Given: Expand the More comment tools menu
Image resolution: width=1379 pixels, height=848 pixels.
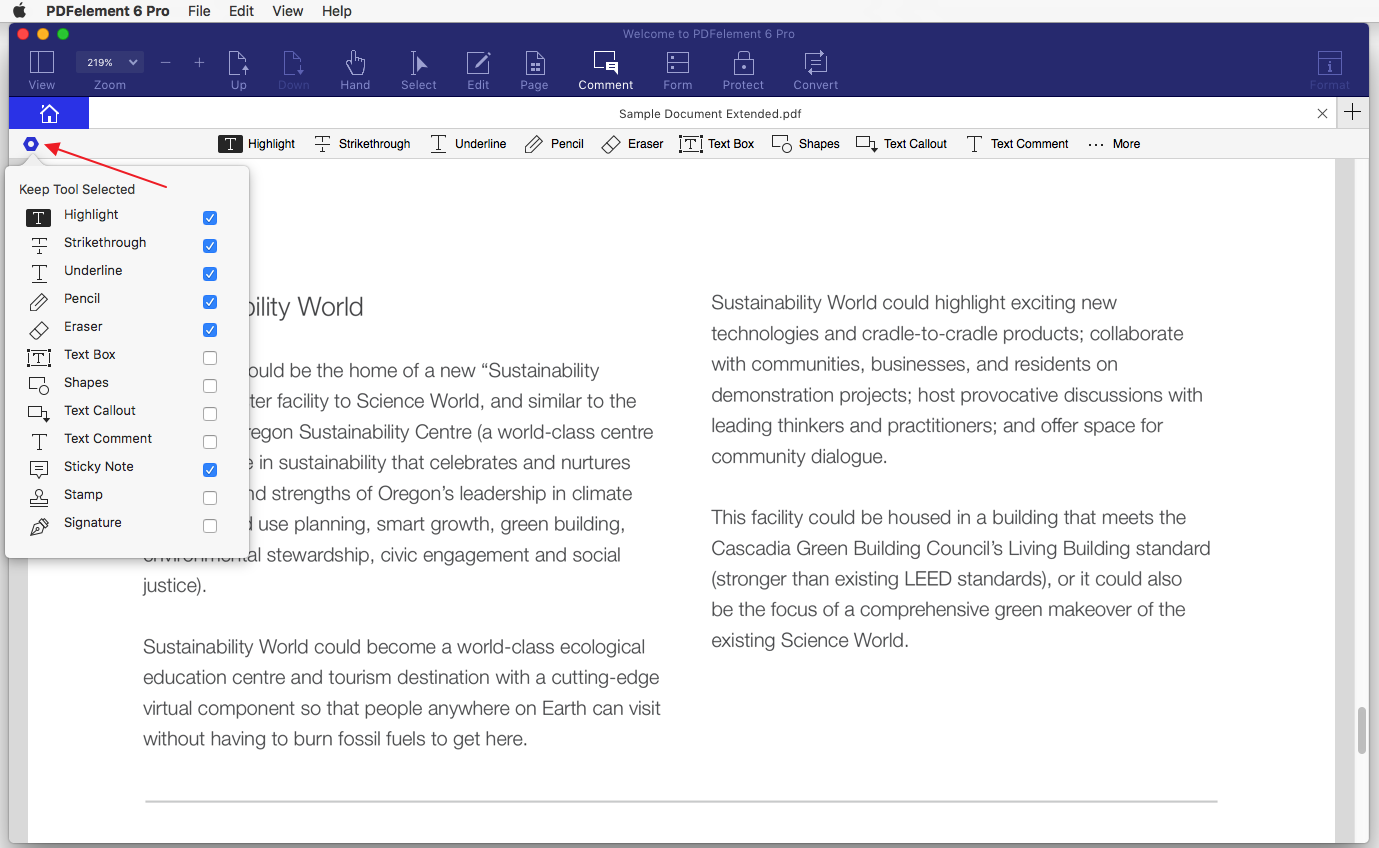Looking at the screenshot, I should click(1114, 144).
